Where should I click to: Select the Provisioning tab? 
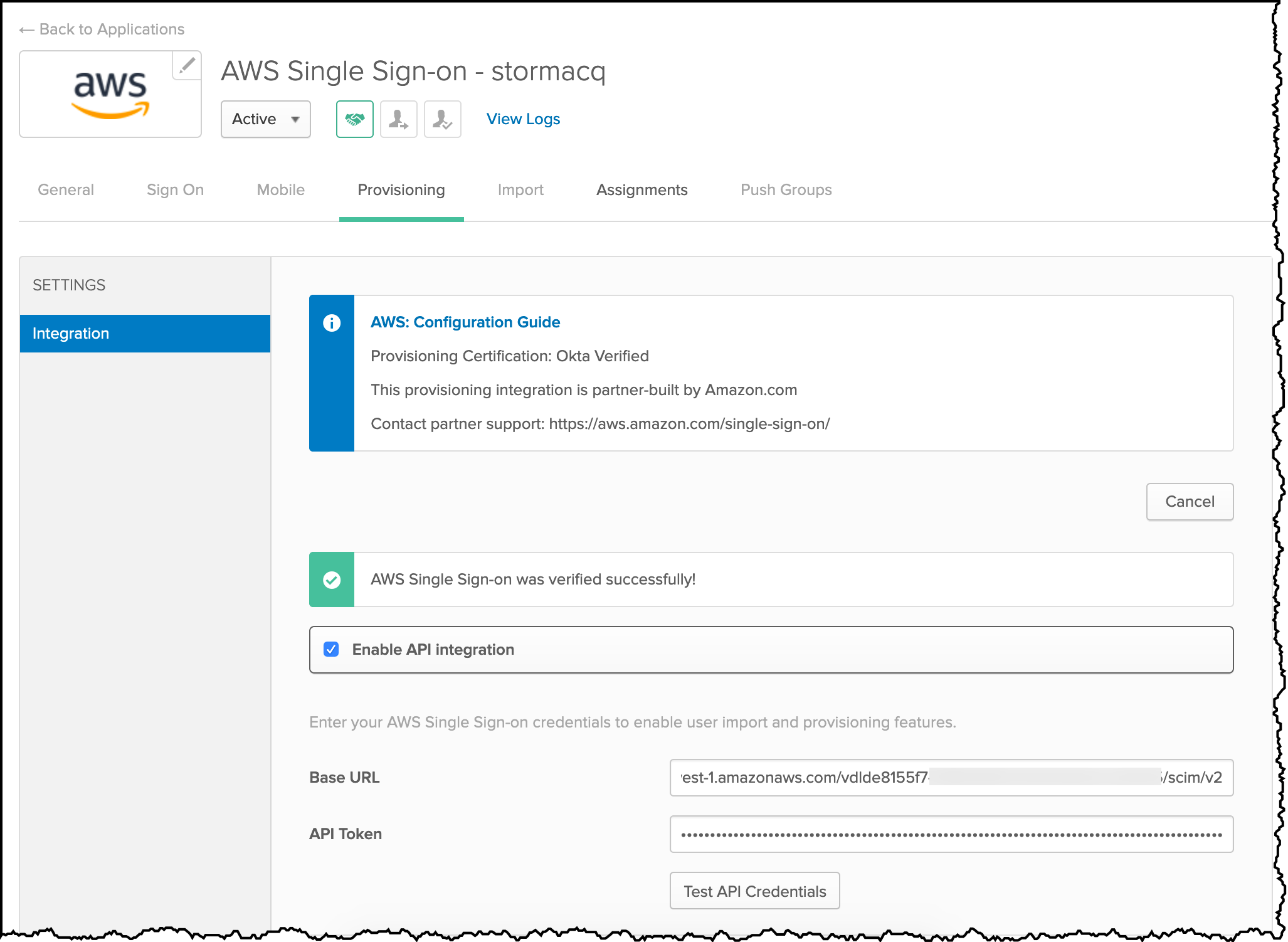(401, 189)
